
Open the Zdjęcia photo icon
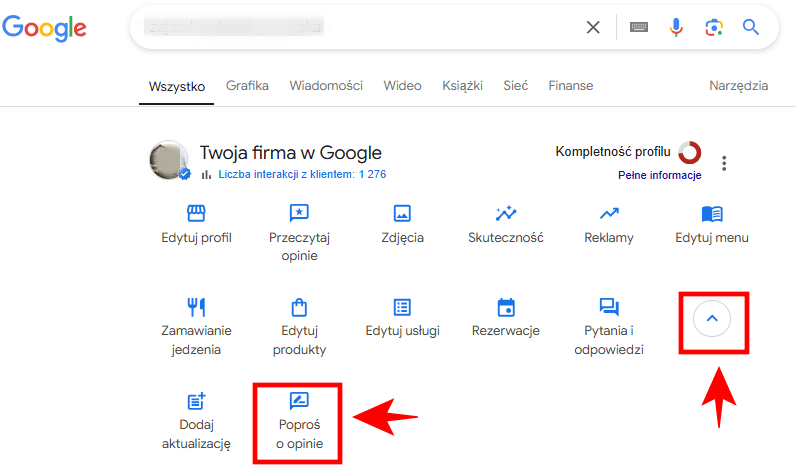[402, 213]
